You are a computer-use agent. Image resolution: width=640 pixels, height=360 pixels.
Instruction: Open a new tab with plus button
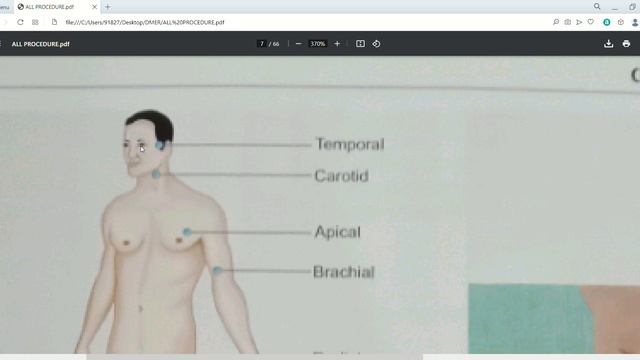[x=108, y=7]
